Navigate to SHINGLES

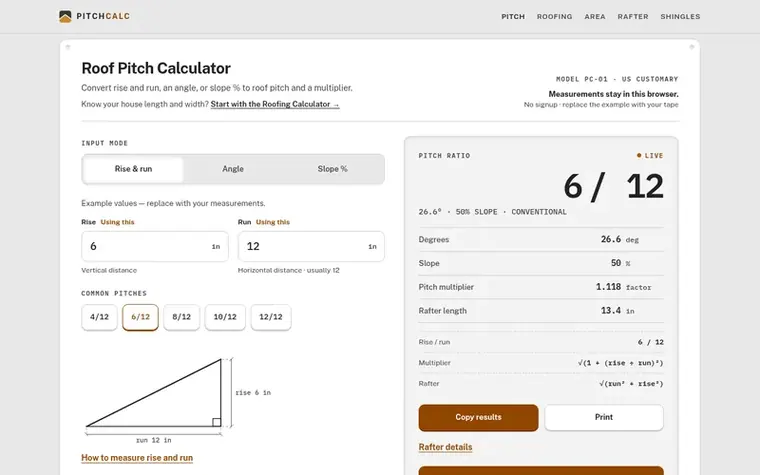680,16
